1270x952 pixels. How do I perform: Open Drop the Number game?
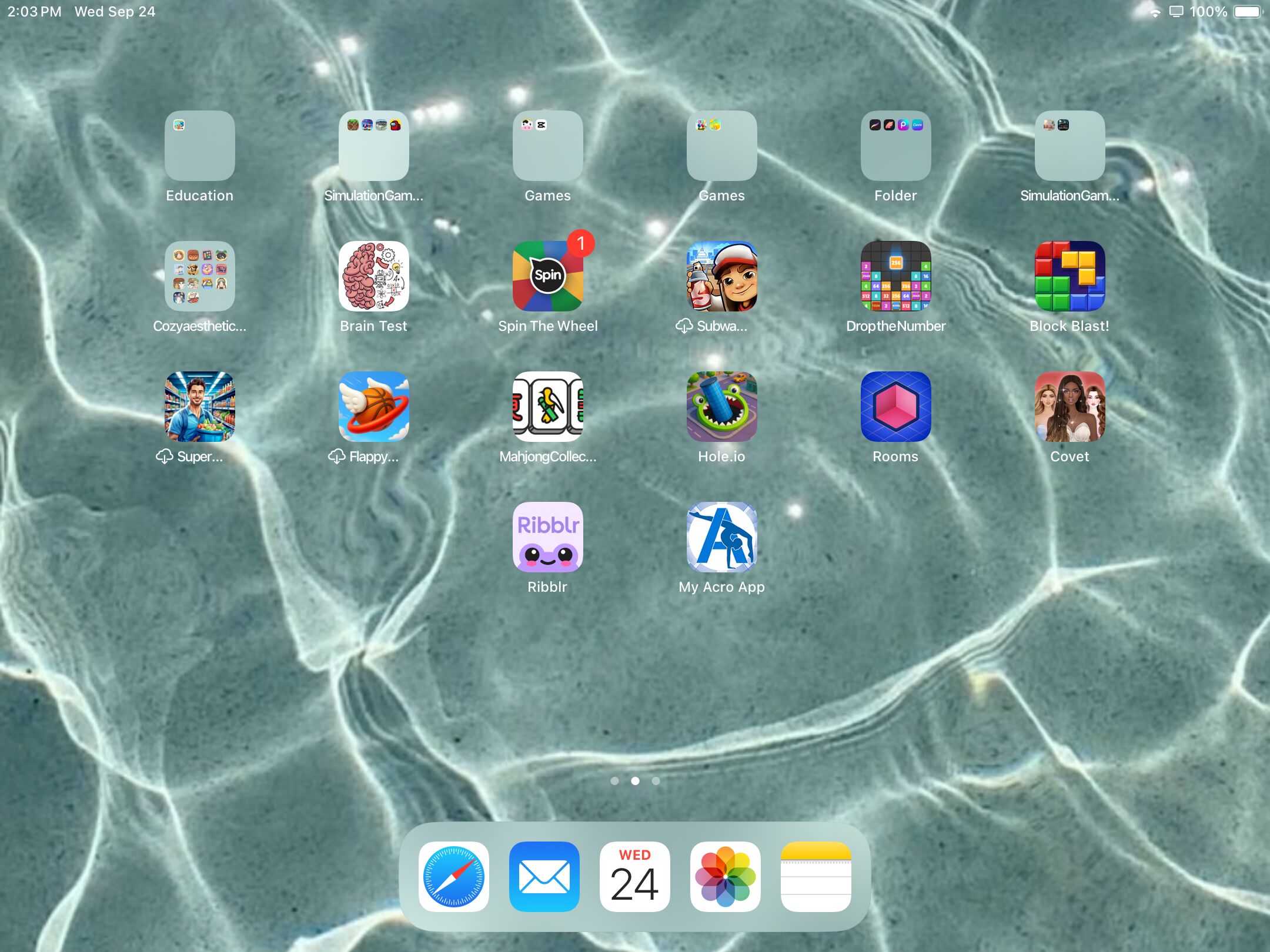895,276
